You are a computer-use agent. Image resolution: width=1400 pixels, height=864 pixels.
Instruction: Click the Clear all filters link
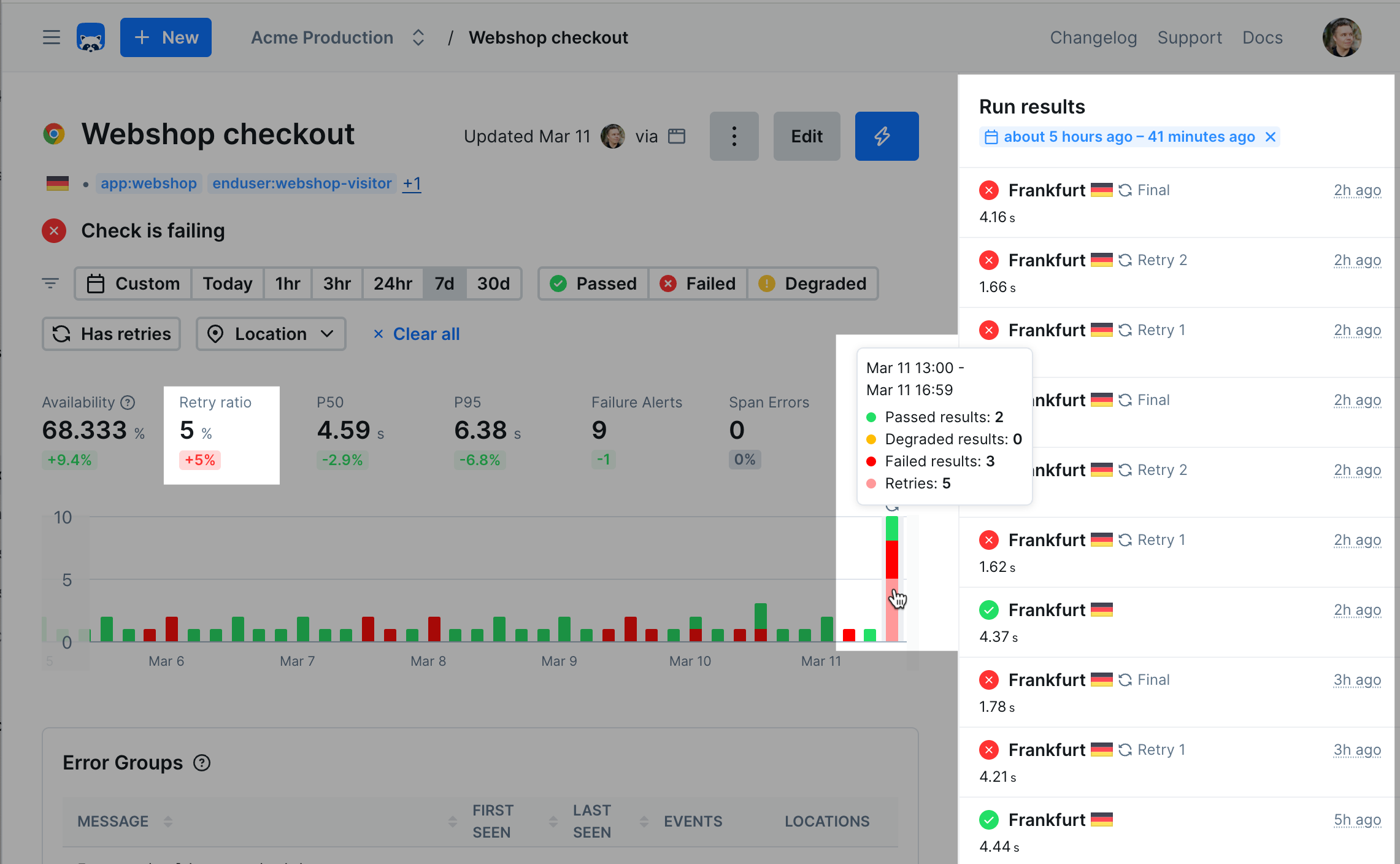[417, 334]
